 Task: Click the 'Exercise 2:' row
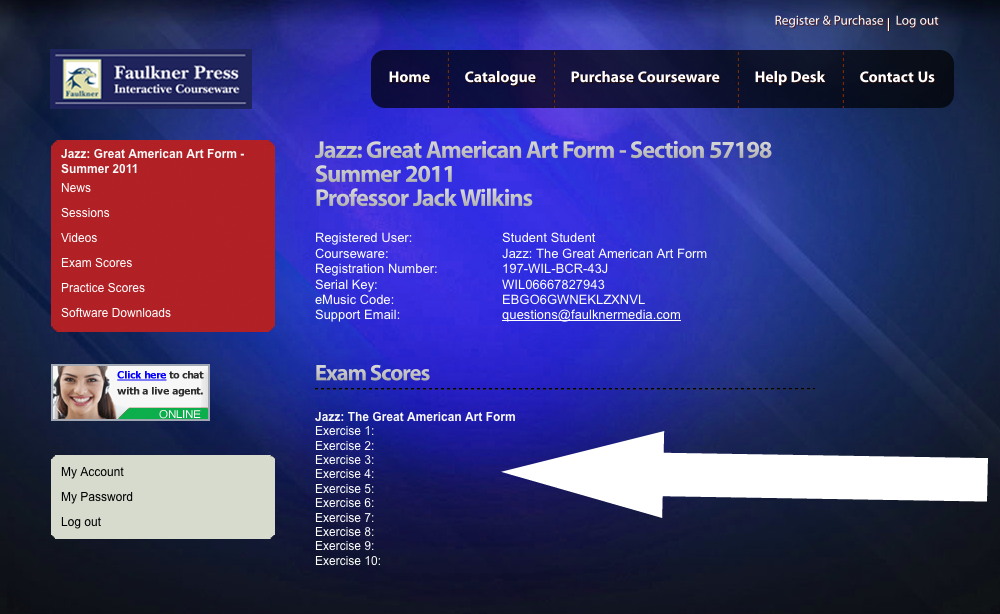point(344,446)
